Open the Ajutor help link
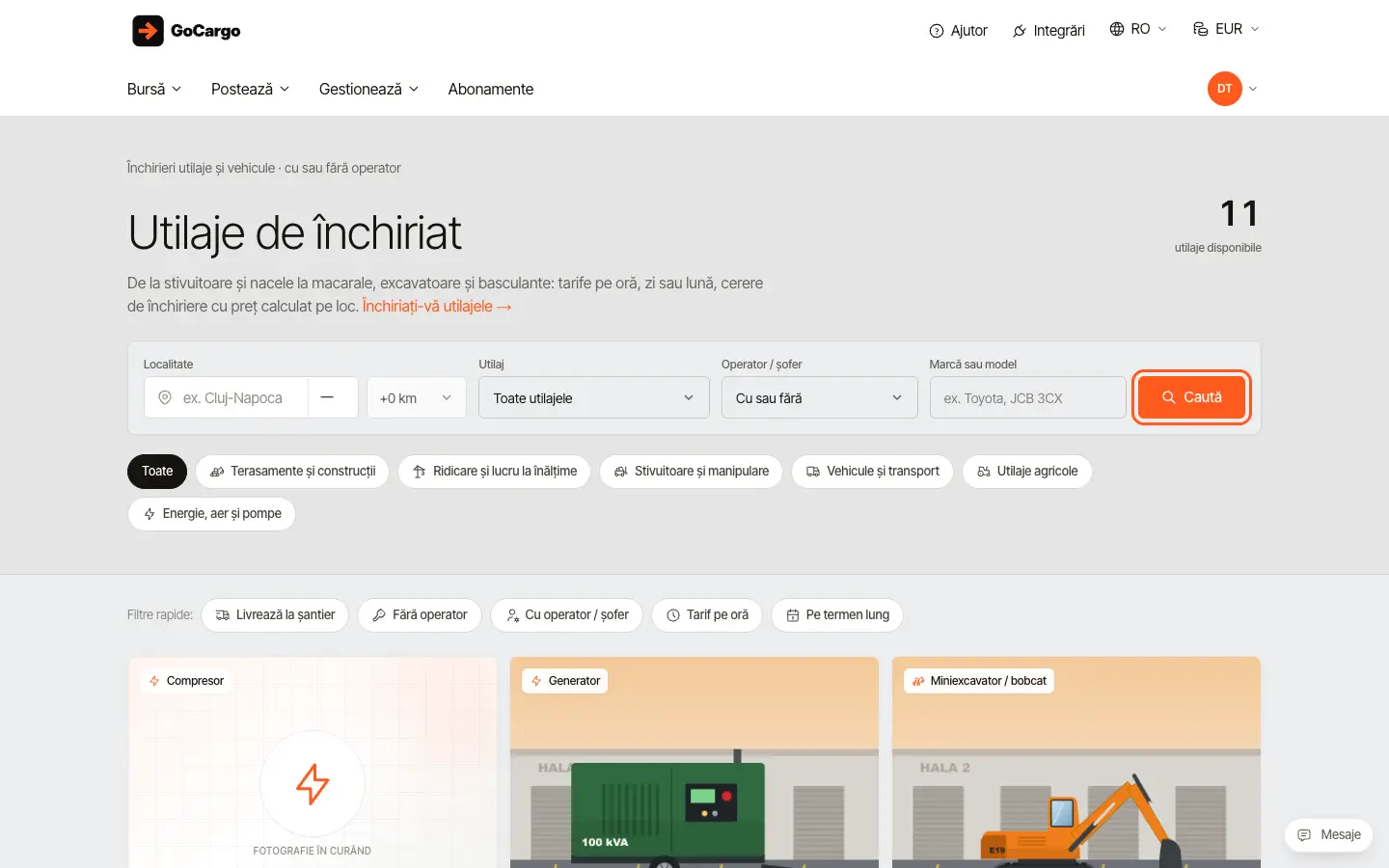 pyautogui.click(x=958, y=31)
